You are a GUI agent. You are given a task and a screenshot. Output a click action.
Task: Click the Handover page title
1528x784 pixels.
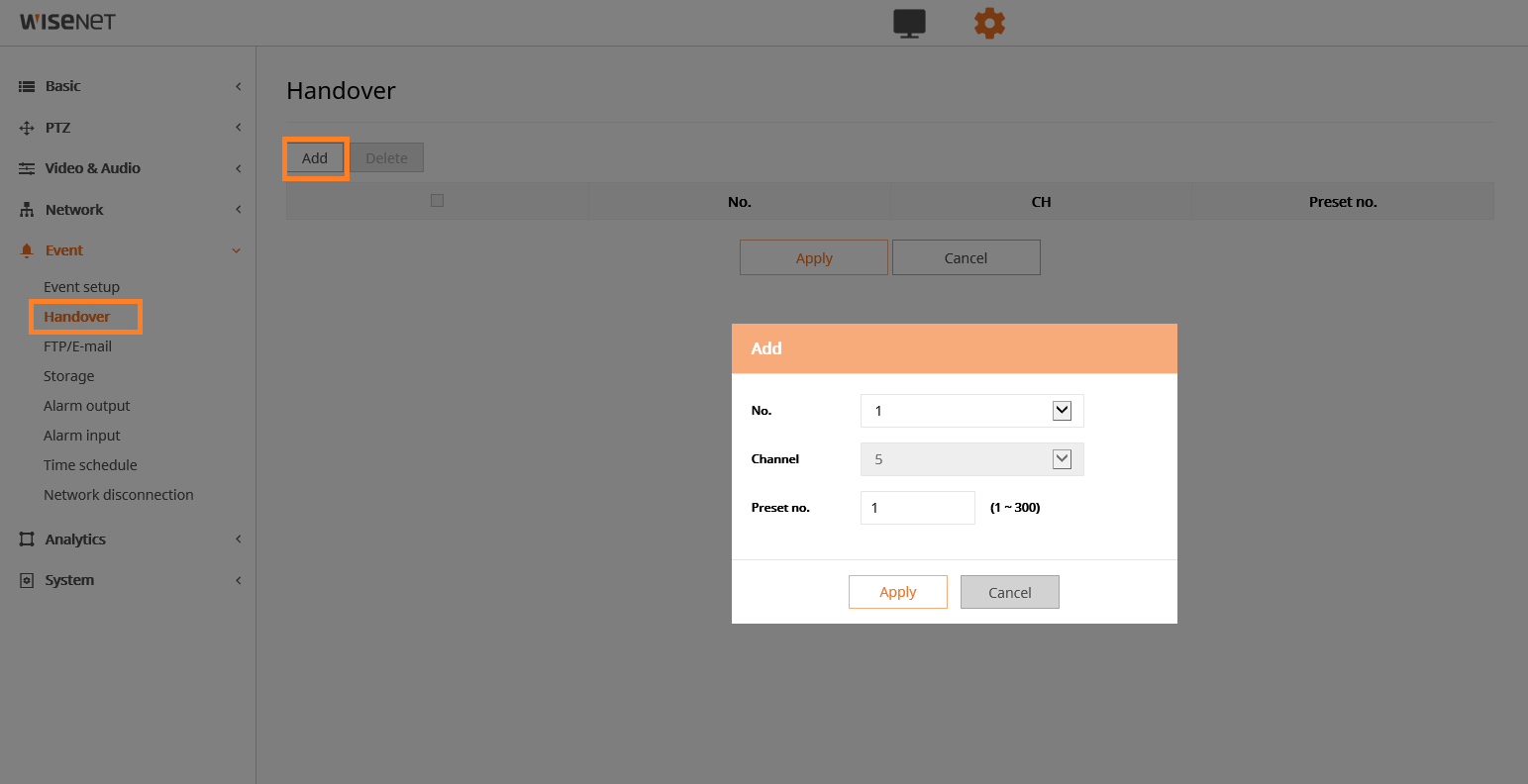[341, 91]
